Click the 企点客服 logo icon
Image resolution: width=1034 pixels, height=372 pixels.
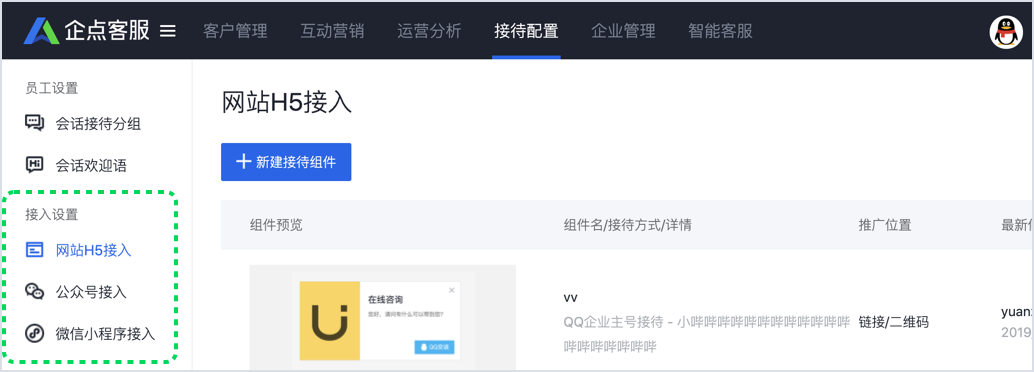pyautogui.click(x=42, y=30)
